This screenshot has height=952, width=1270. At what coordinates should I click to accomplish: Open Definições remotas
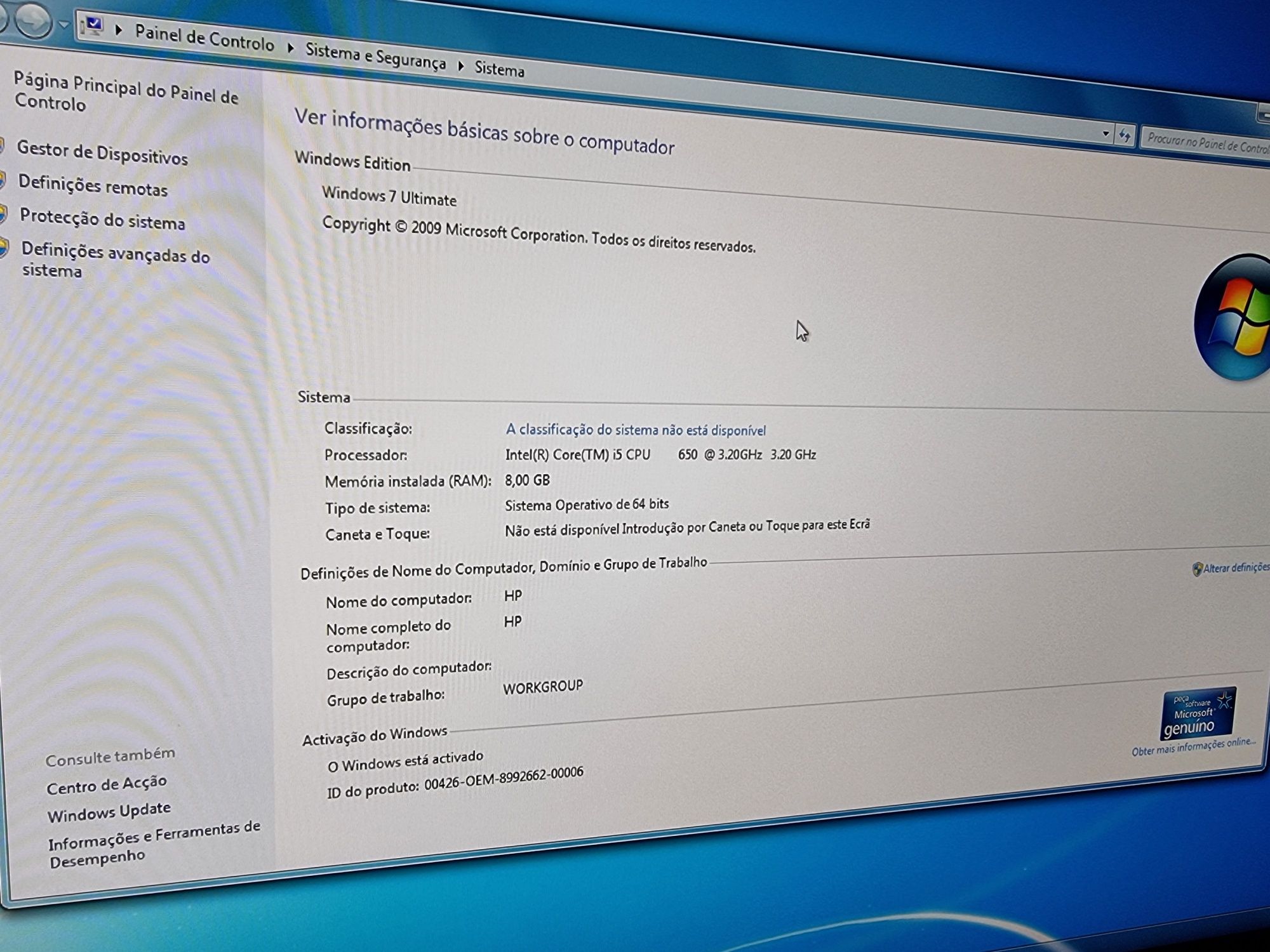(x=93, y=186)
